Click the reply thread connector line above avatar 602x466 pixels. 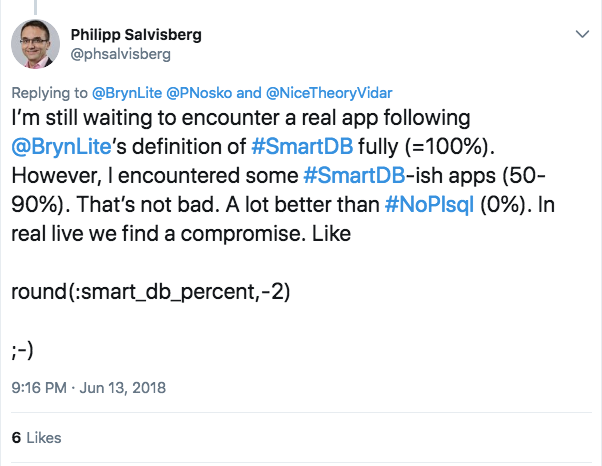(35, 7)
